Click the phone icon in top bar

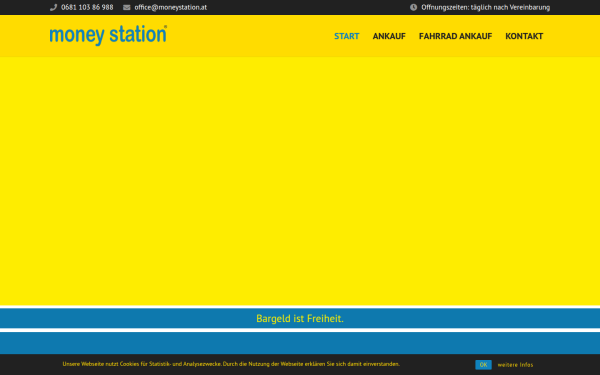coord(53,7)
